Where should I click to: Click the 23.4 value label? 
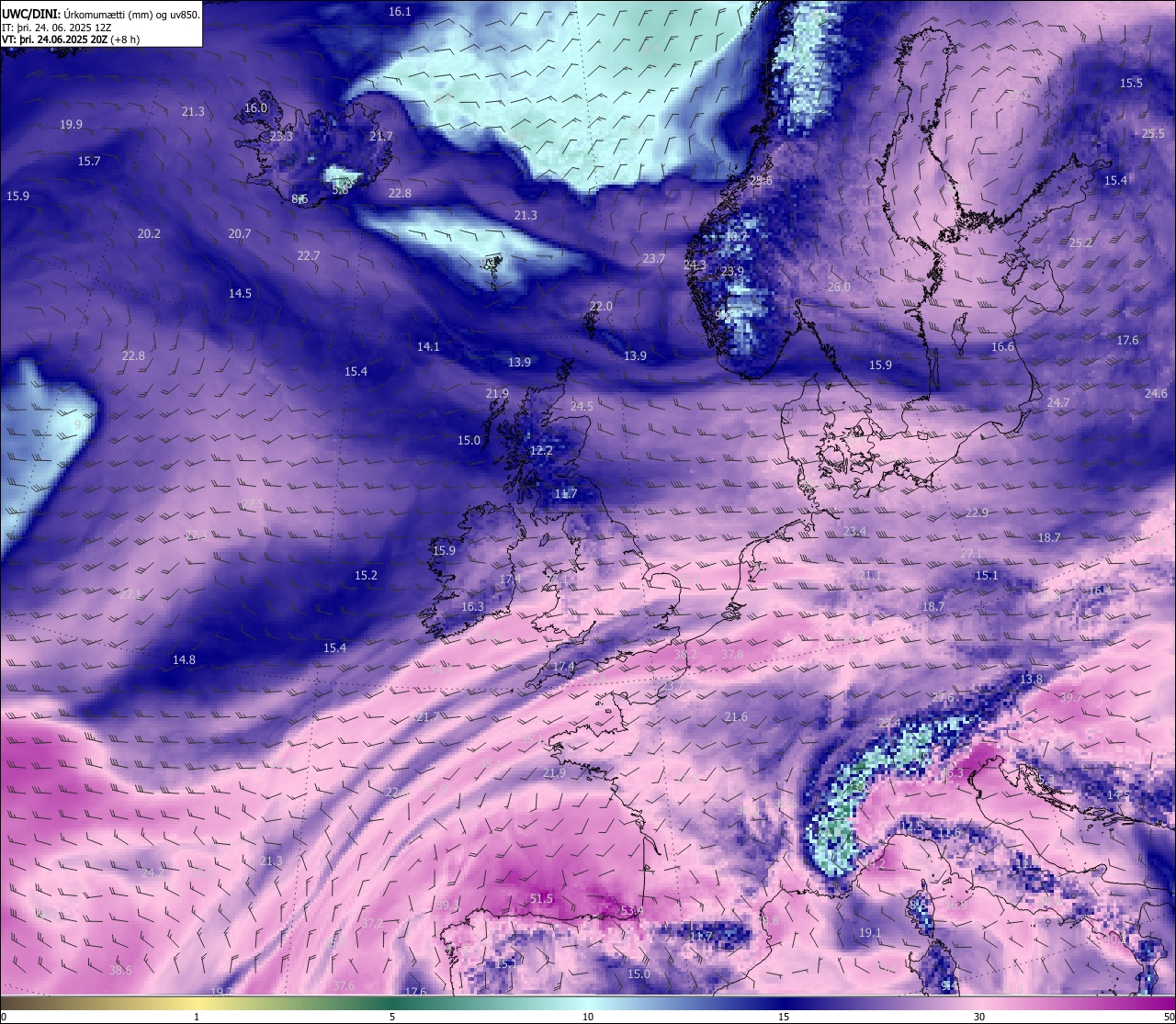[x=855, y=531]
